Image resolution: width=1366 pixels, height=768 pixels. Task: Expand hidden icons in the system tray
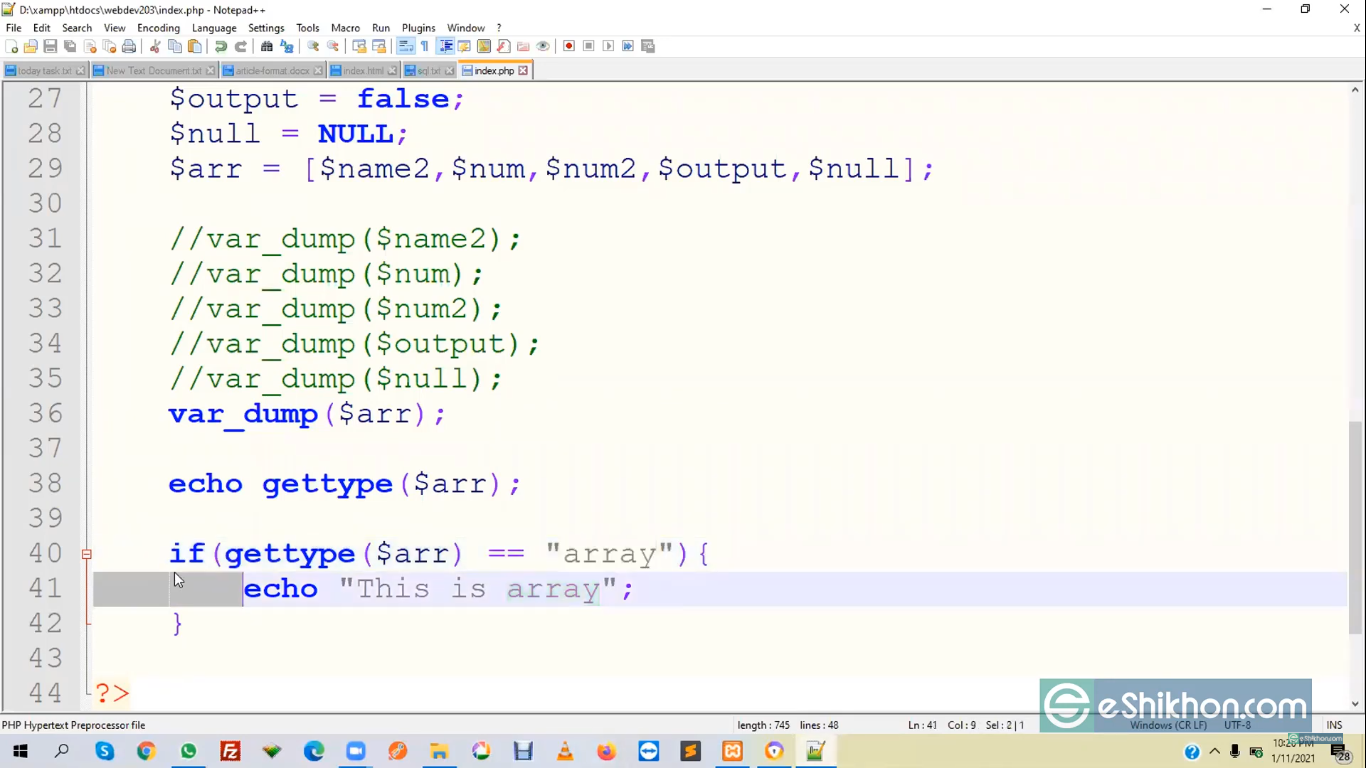click(x=1213, y=751)
